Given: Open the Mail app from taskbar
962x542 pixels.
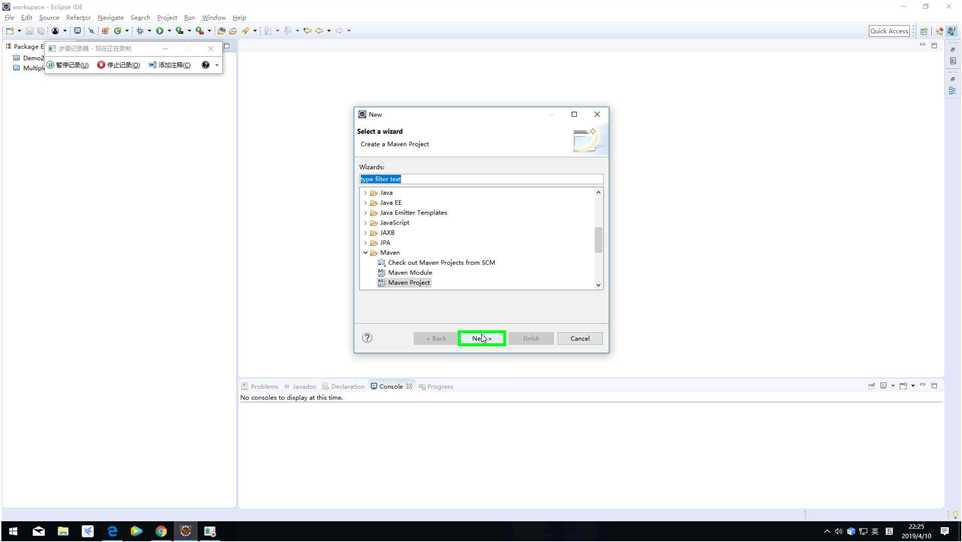Looking at the screenshot, I should coord(39,532).
